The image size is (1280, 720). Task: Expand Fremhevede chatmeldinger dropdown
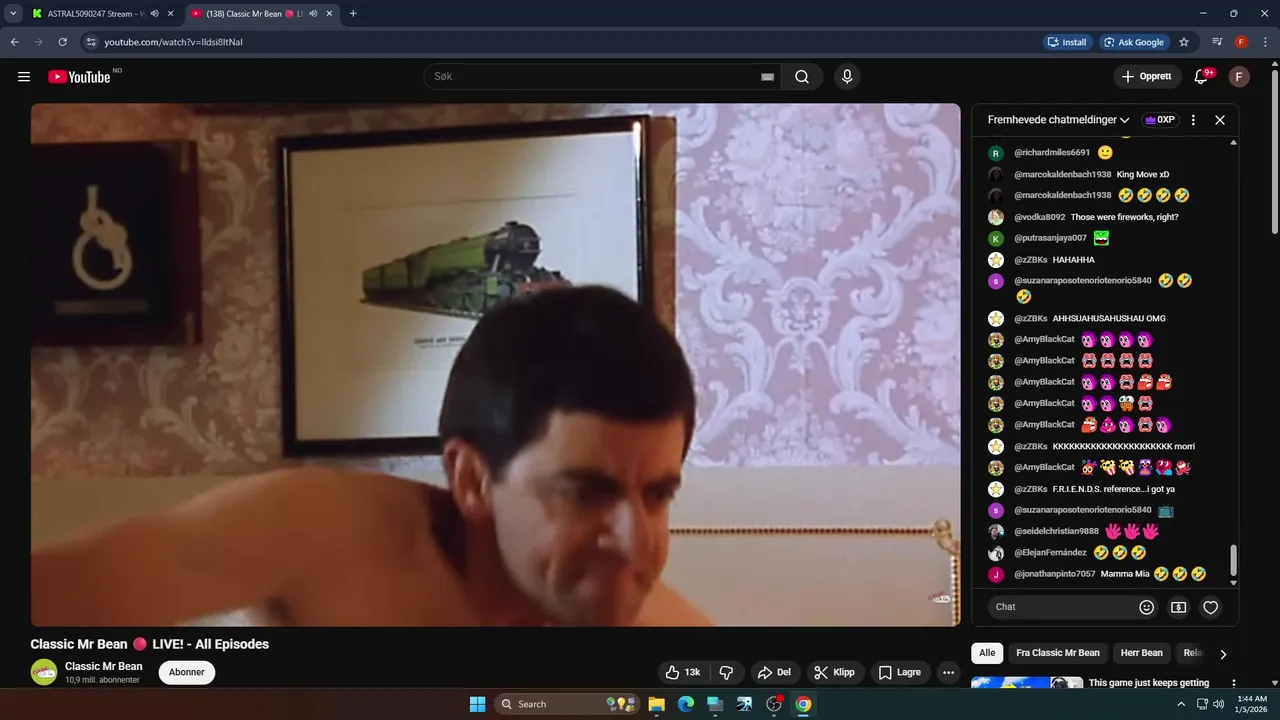pyautogui.click(x=1059, y=120)
